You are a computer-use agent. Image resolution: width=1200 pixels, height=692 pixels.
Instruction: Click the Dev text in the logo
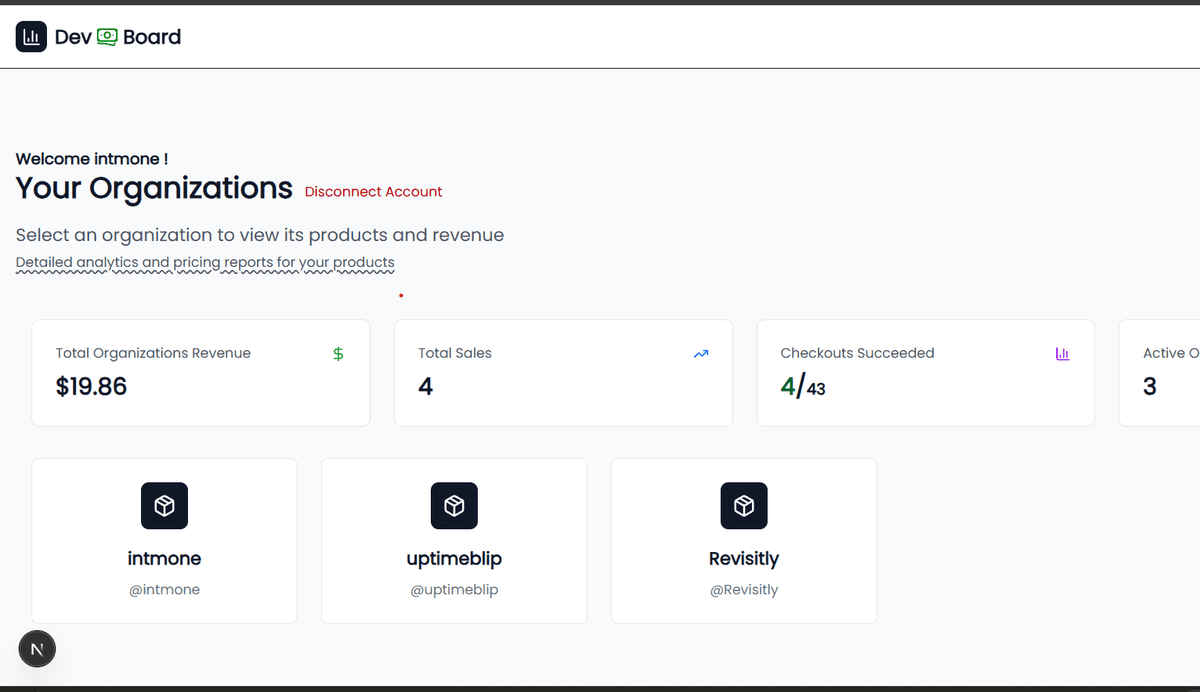73,37
